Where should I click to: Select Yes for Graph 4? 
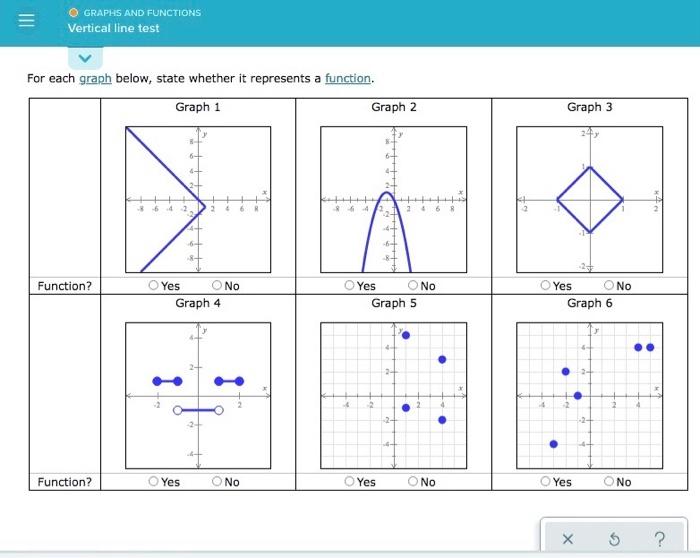[x=154, y=481]
